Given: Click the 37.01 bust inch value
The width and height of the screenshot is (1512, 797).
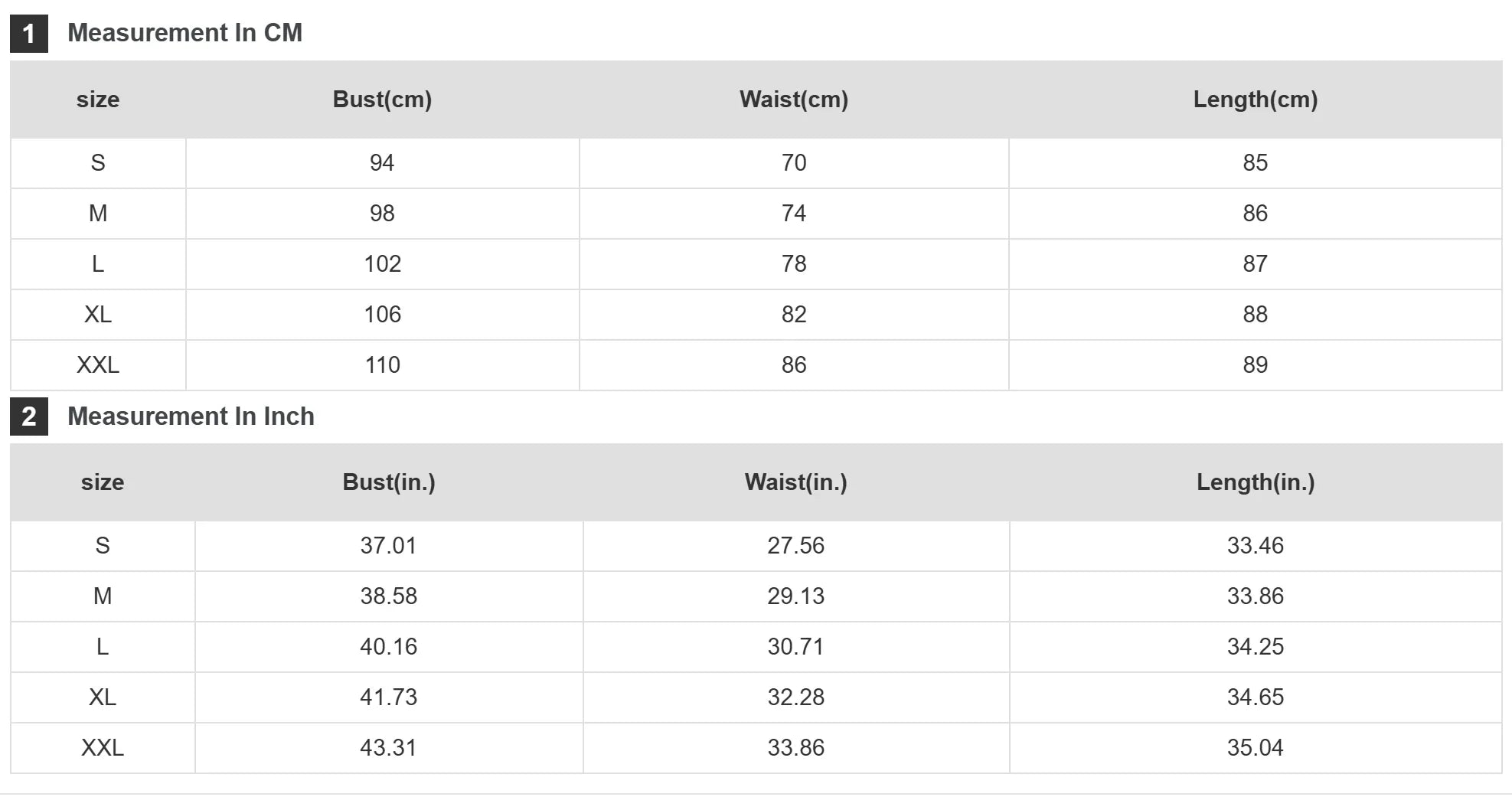Looking at the screenshot, I should pyautogui.click(x=389, y=546).
